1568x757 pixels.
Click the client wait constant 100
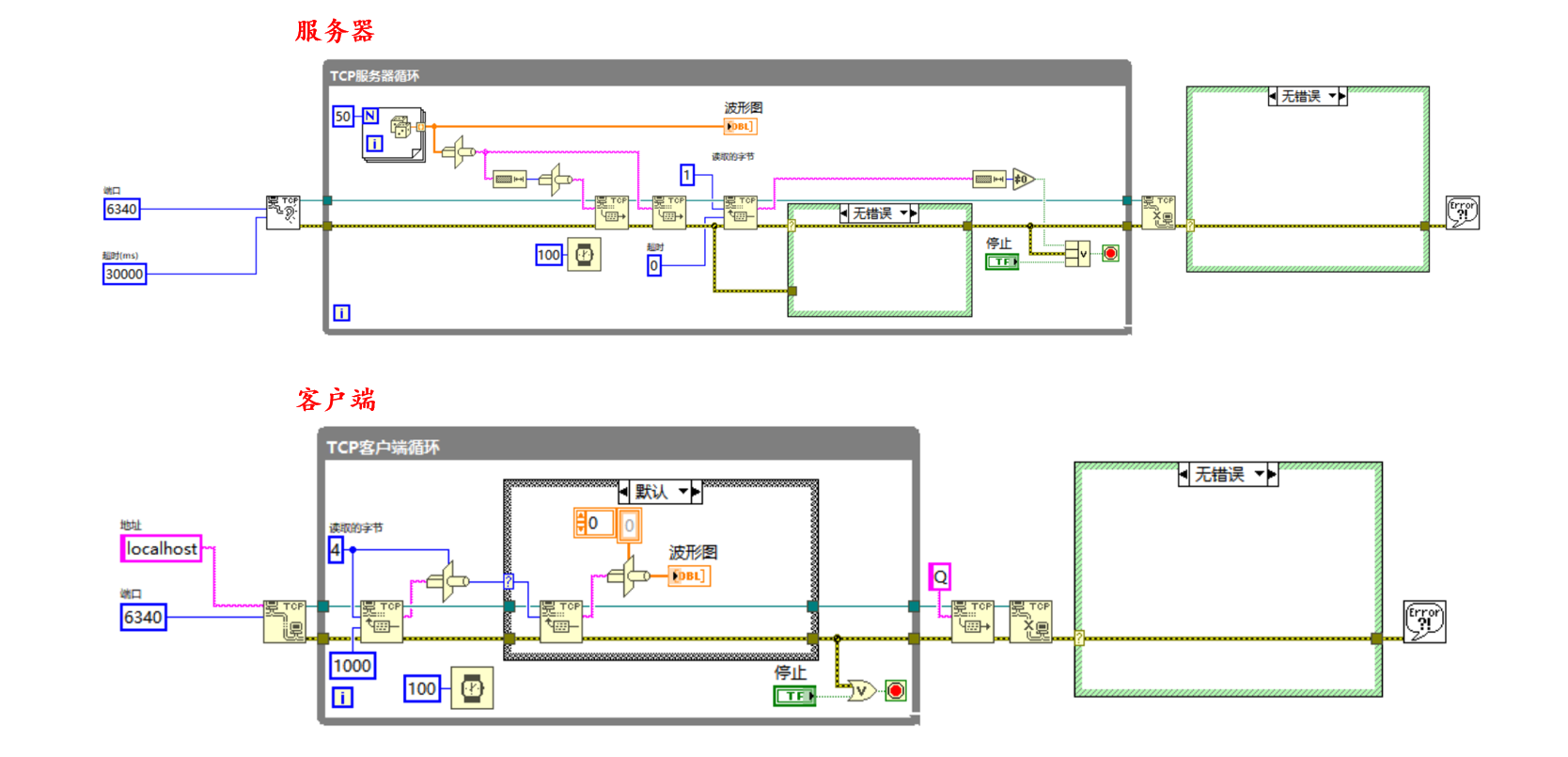(x=421, y=688)
